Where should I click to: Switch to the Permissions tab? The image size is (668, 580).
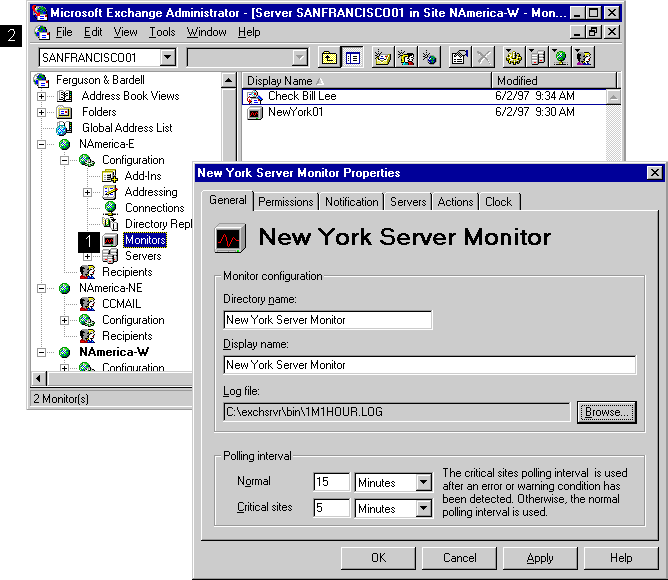tap(286, 202)
